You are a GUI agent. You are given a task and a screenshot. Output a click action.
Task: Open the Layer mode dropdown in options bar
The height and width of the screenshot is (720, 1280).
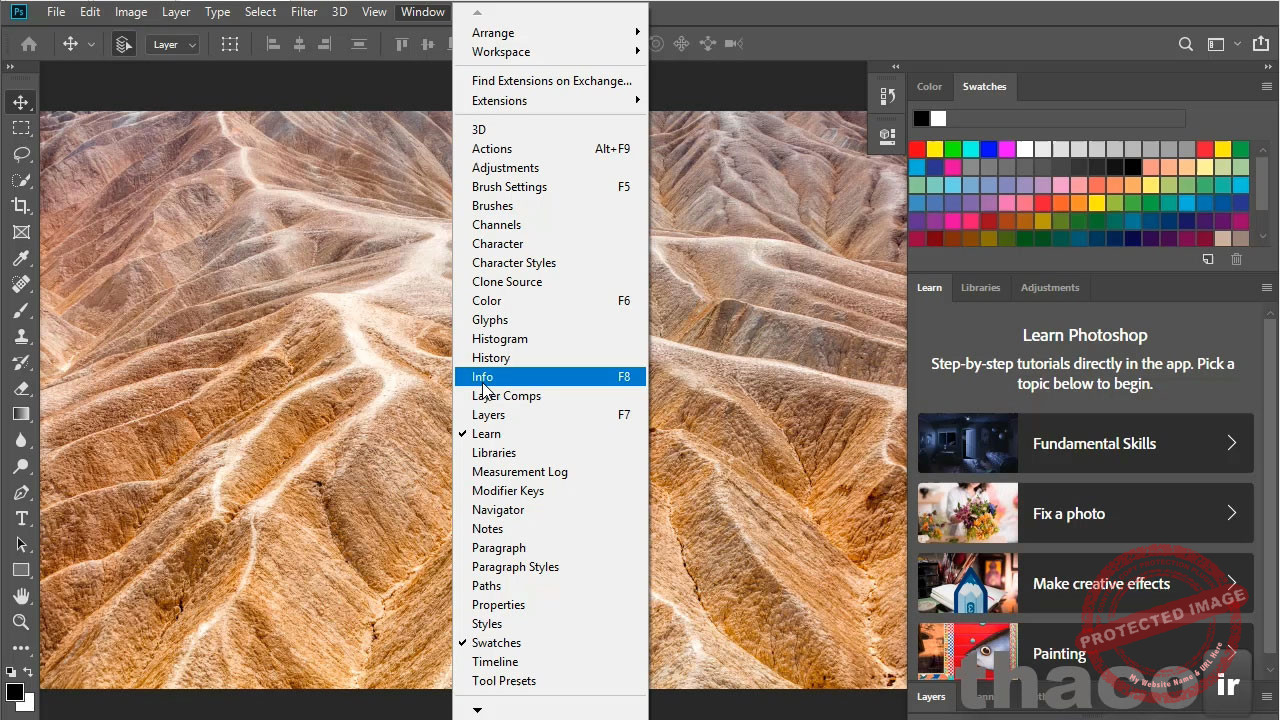click(x=172, y=44)
